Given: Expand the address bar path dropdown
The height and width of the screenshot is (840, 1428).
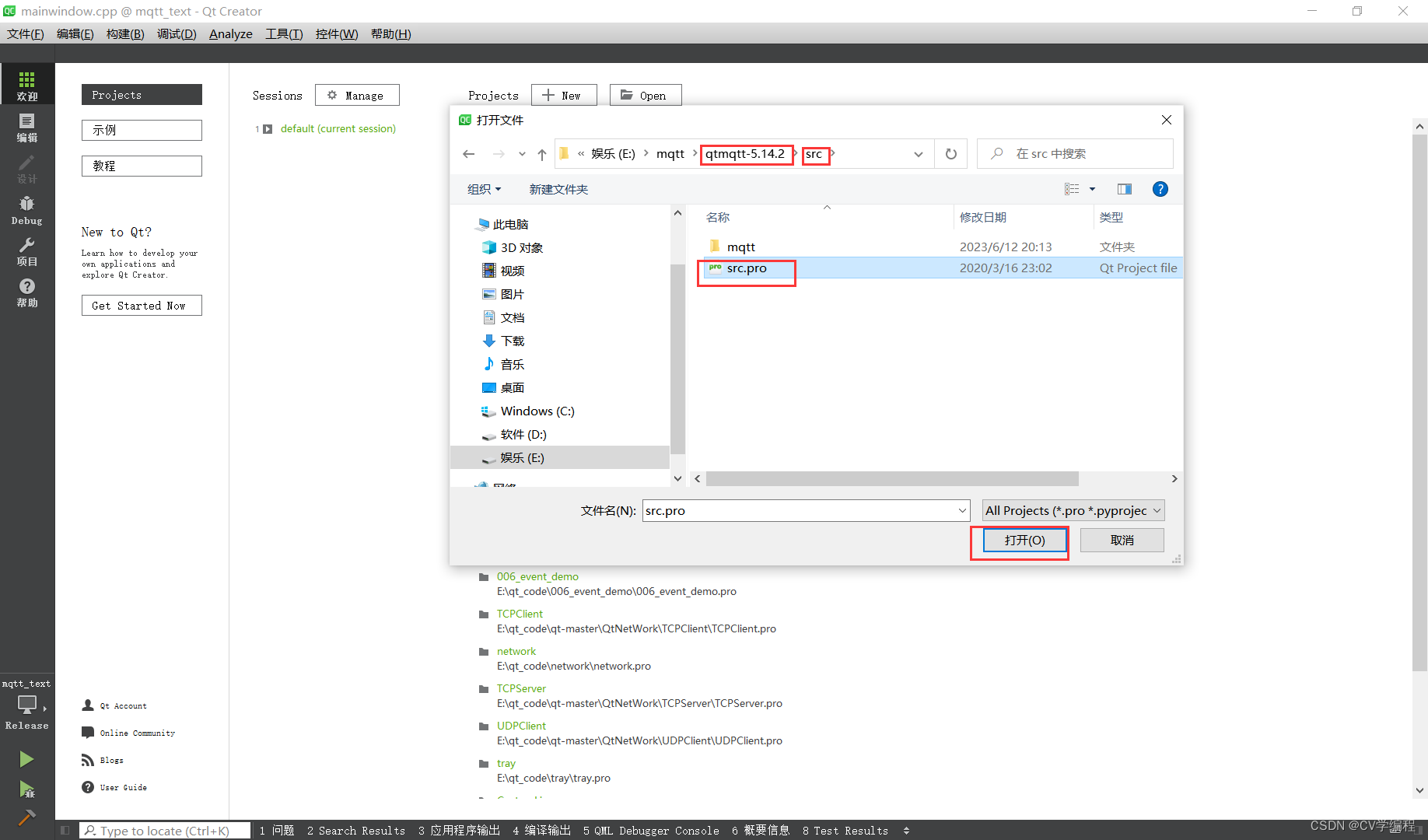Looking at the screenshot, I should point(919,154).
